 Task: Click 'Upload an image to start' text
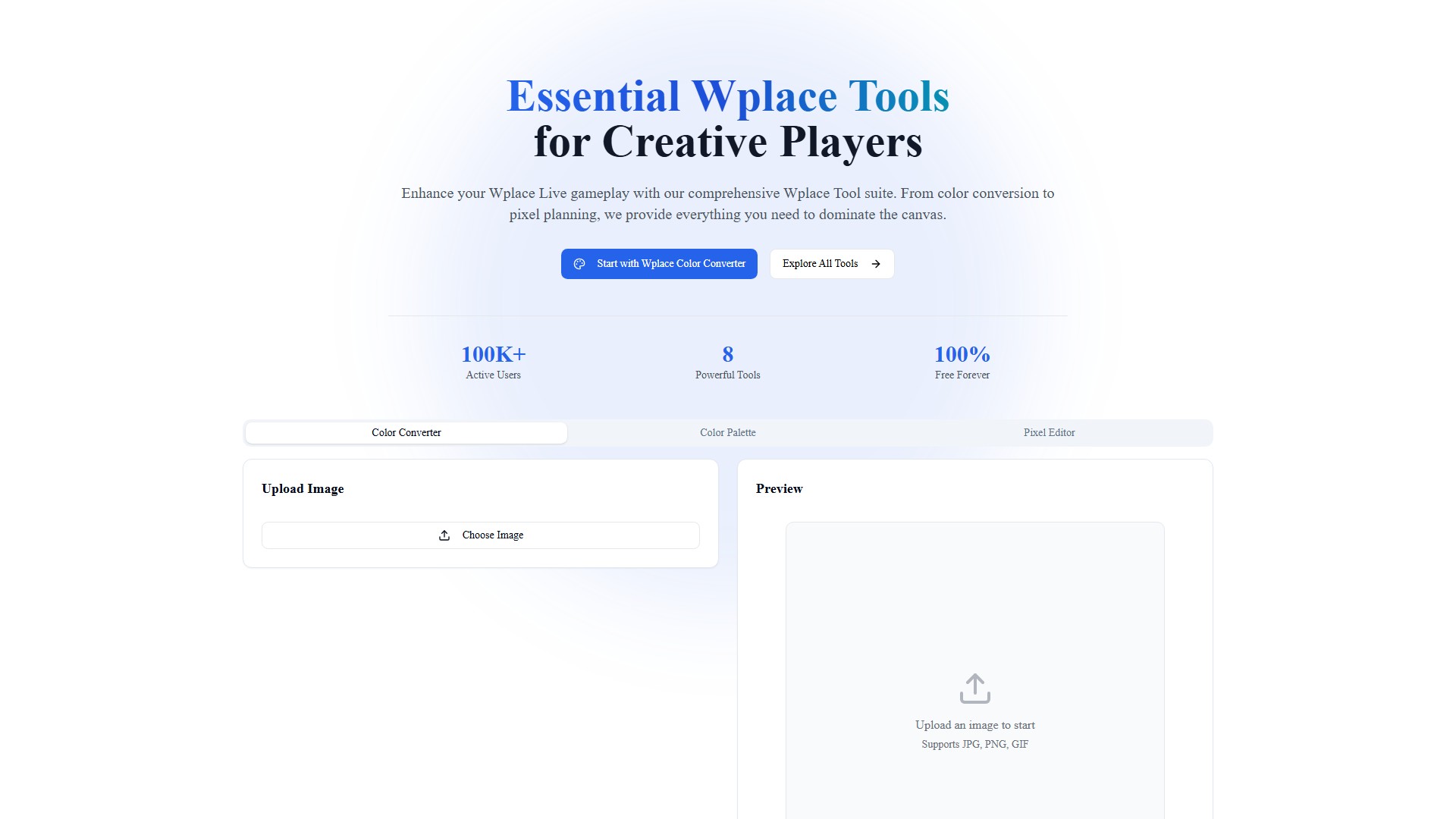tap(974, 726)
